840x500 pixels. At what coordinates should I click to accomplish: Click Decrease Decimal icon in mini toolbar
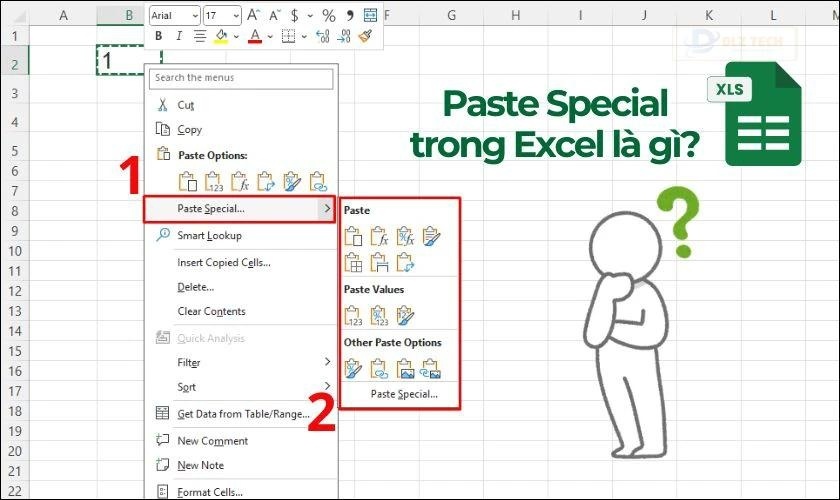344,36
